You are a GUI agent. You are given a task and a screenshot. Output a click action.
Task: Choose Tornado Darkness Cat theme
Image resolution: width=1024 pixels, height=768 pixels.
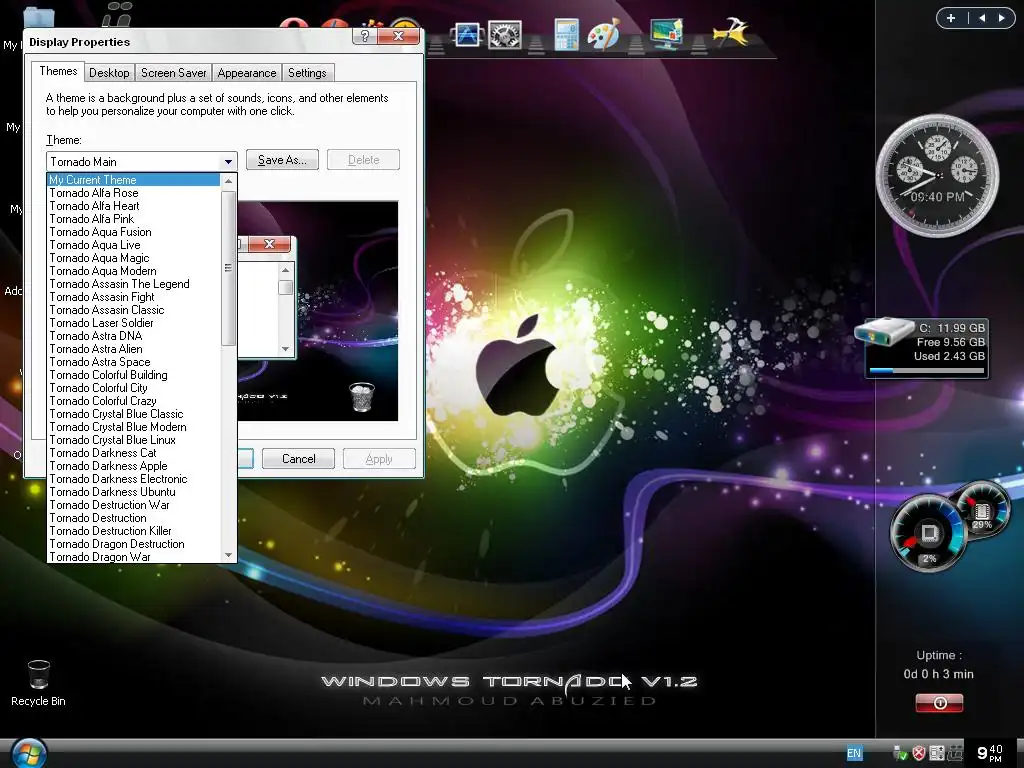coord(134,453)
